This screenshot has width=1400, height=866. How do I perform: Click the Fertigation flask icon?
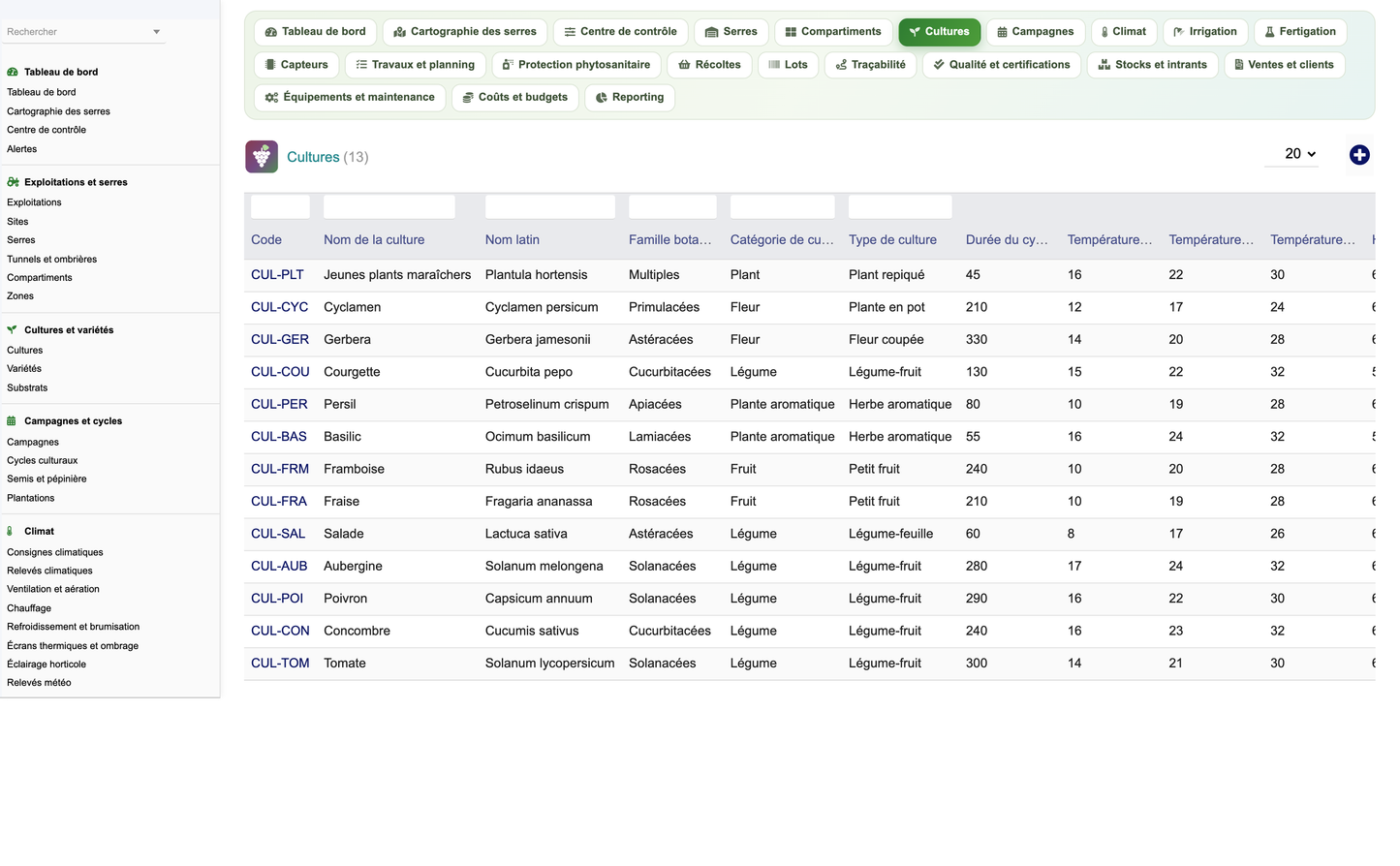[x=1269, y=32]
